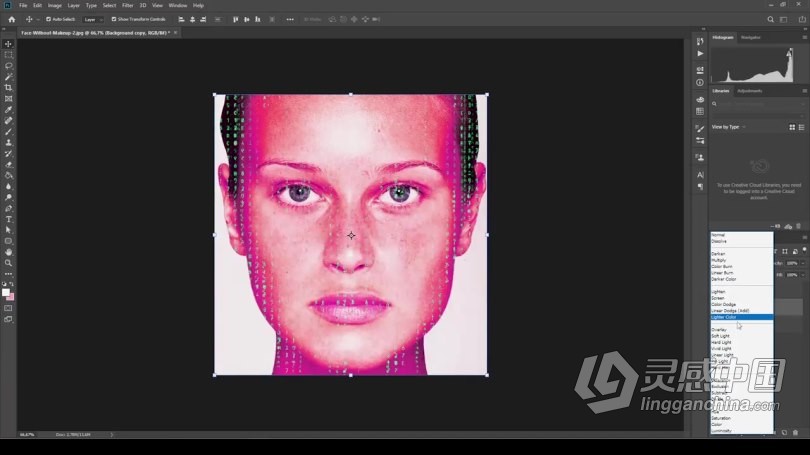Open the Move tool preset picker arrow

click(x=38, y=20)
